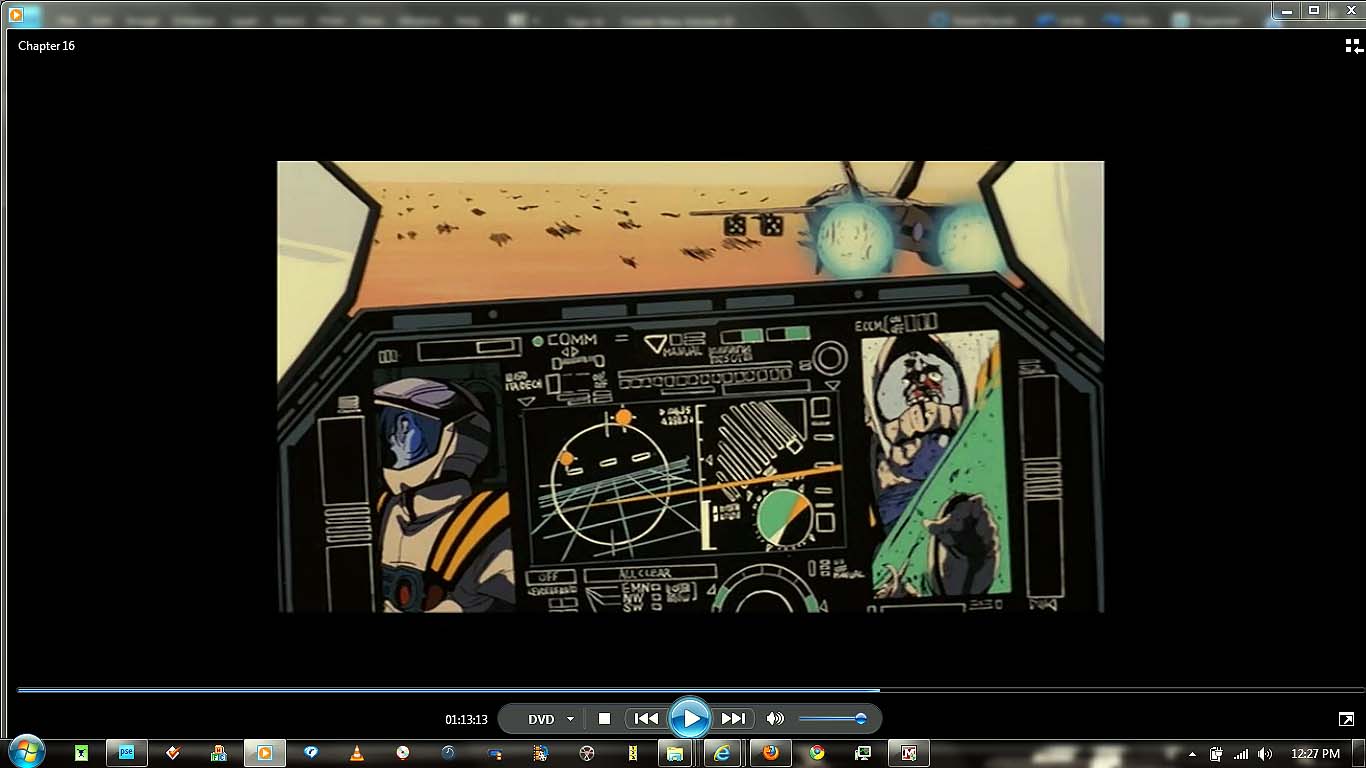Click Show Desktop strip at taskbar end
This screenshot has height=768, width=1366.
pos(1359,753)
